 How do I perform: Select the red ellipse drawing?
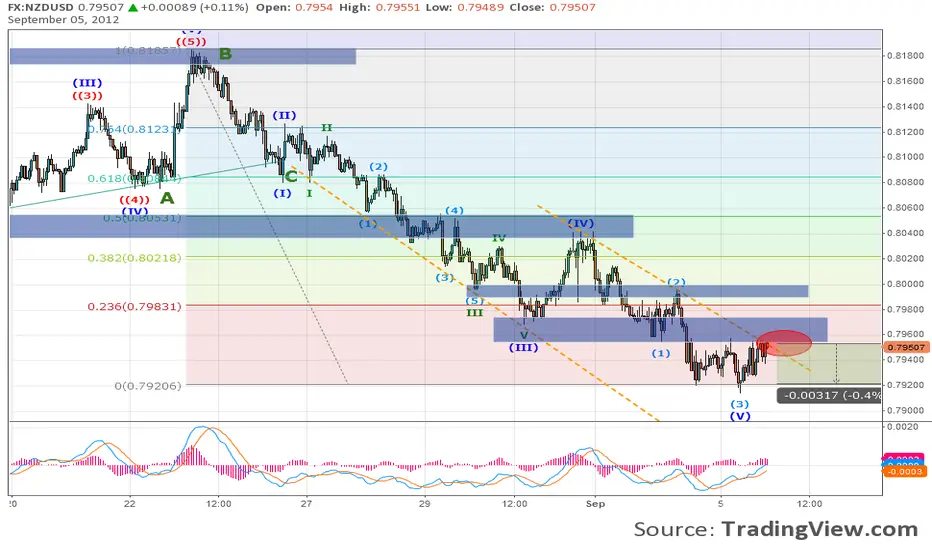point(784,343)
